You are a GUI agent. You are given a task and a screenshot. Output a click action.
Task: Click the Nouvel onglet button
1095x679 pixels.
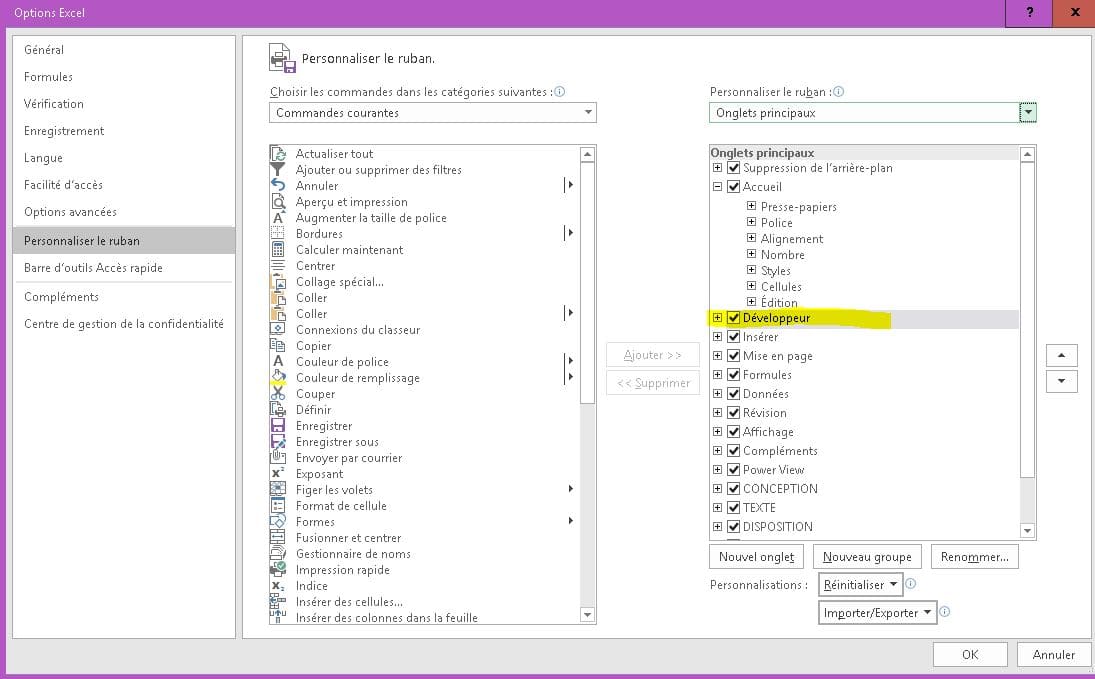pos(756,557)
